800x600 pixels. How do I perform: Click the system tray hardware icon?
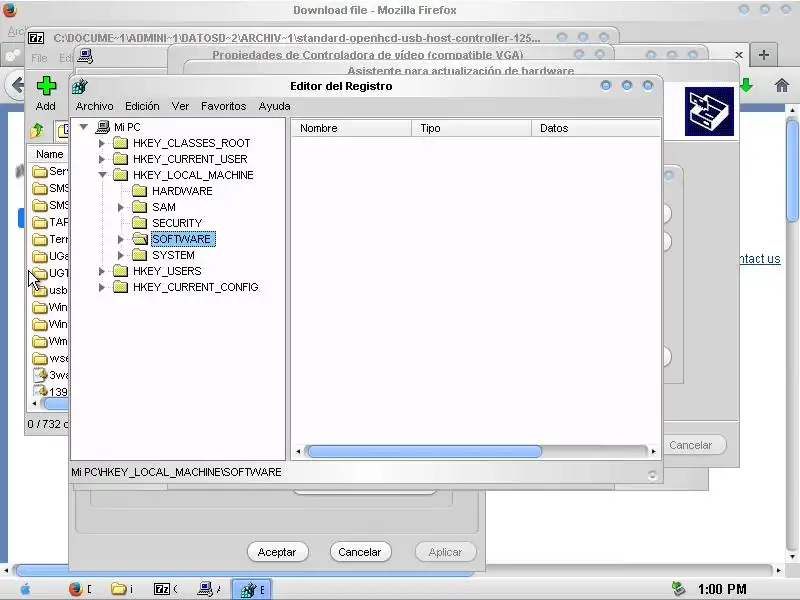tap(679, 589)
